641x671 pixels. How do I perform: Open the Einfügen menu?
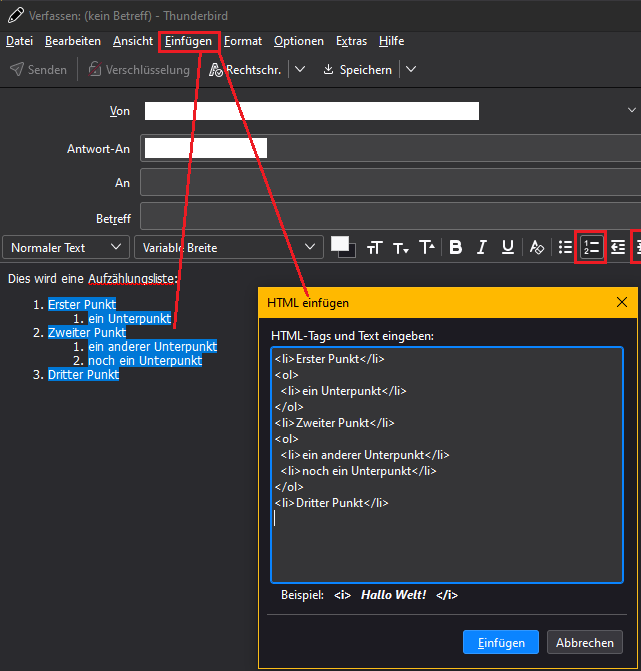pos(189,41)
